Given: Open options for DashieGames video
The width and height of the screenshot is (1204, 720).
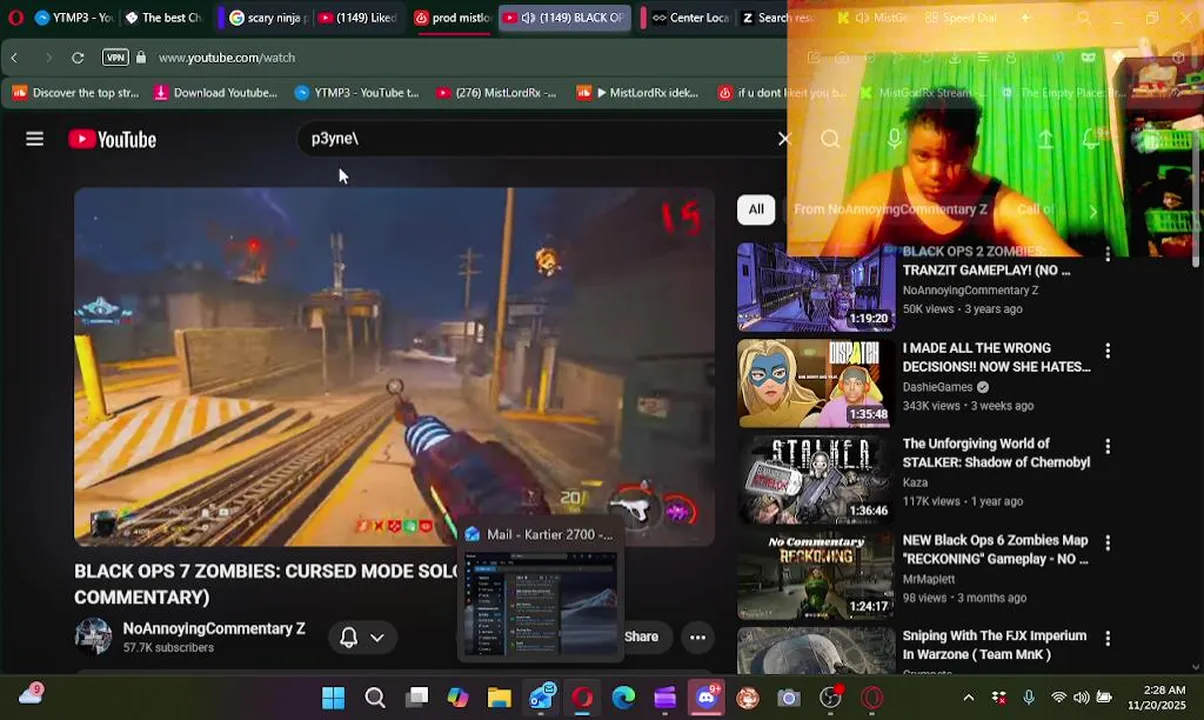Looking at the screenshot, I should click(x=1107, y=351).
